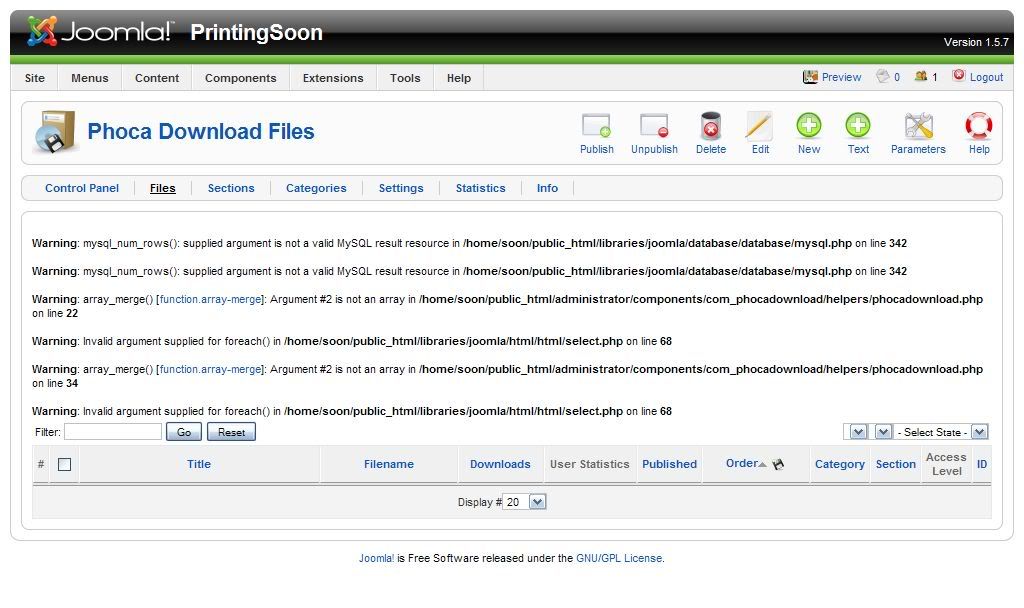This screenshot has height=608, width=1024.
Task: Switch to the Statistics tab
Action: (481, 188)
